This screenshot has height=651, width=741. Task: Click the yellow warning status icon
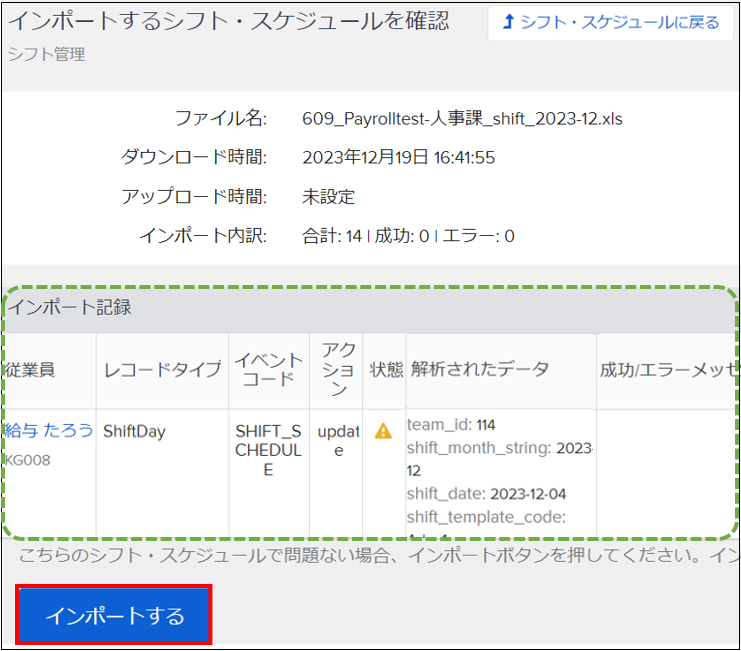pyautogui.click(x=383, y=431)
